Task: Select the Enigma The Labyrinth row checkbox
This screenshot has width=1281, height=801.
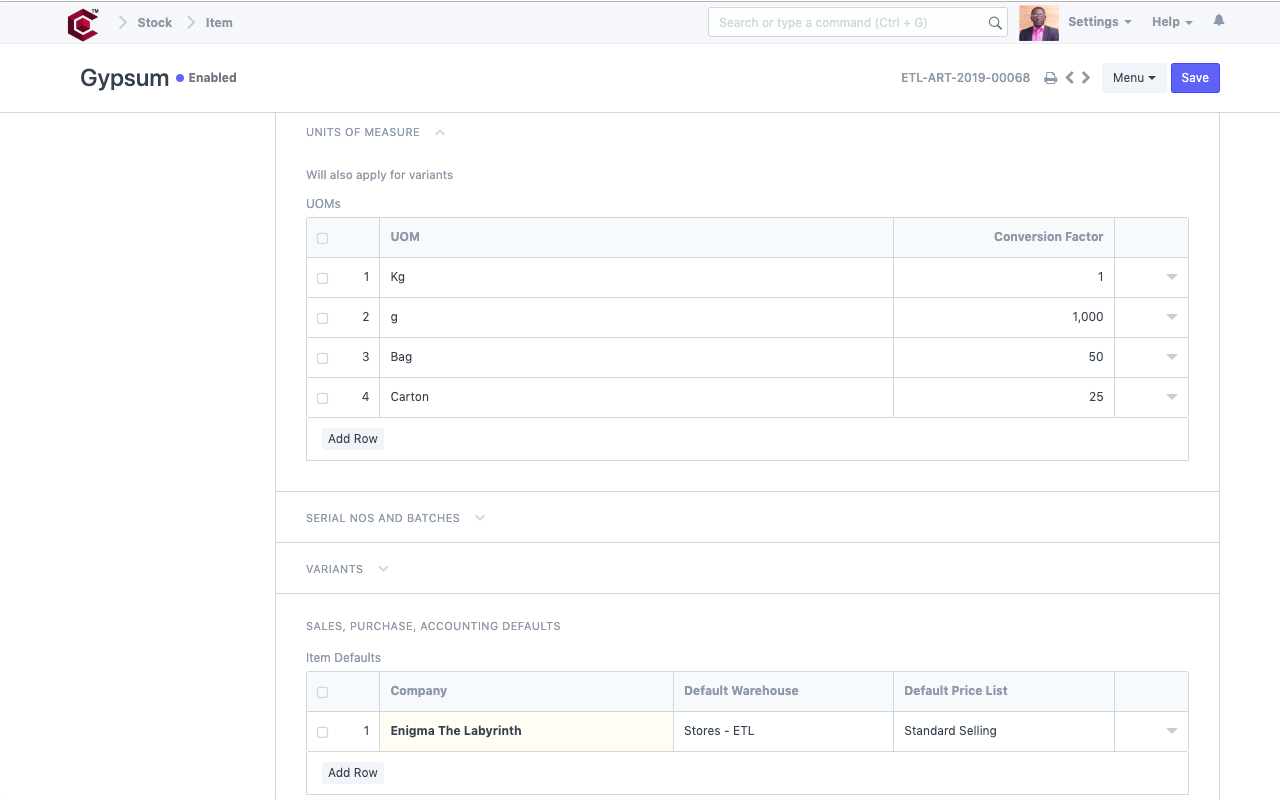Action: point(322,732)
